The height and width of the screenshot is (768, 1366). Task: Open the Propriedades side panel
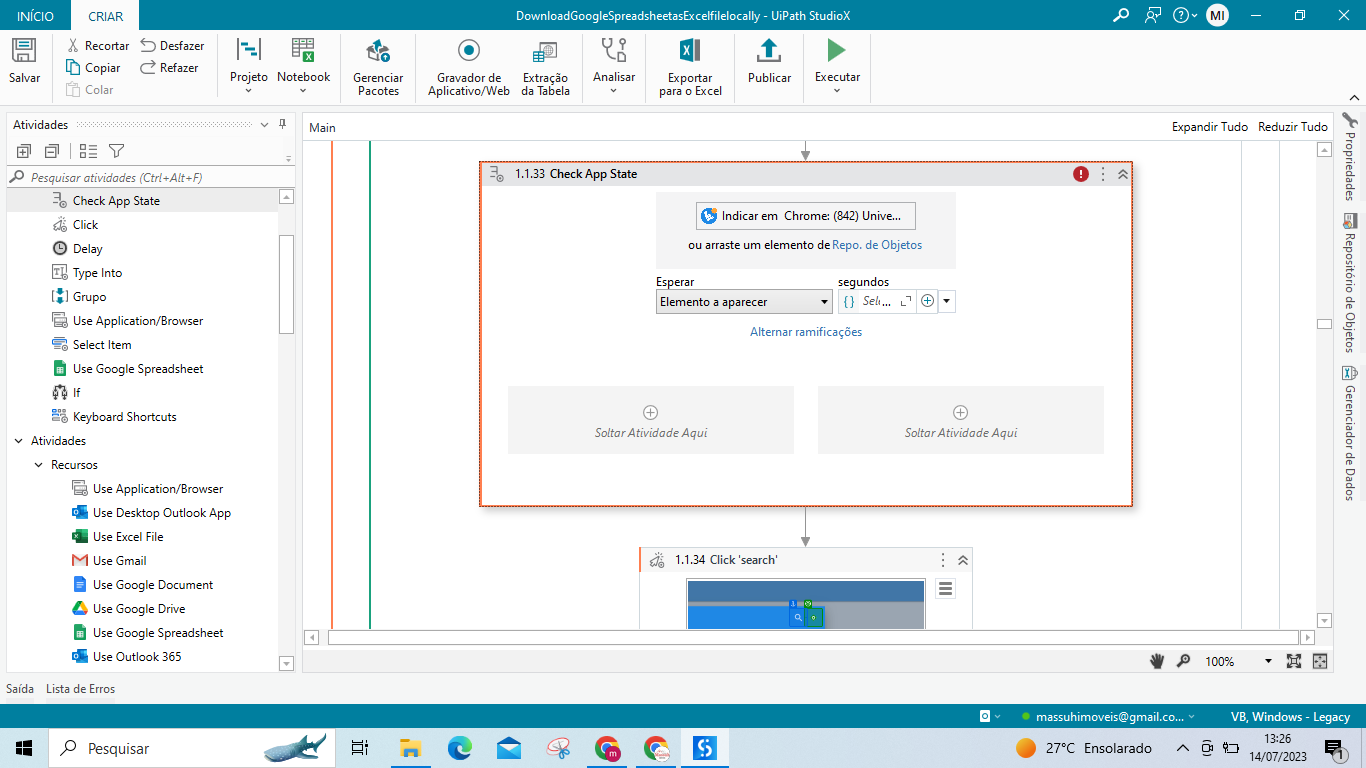click(1350, 156)
